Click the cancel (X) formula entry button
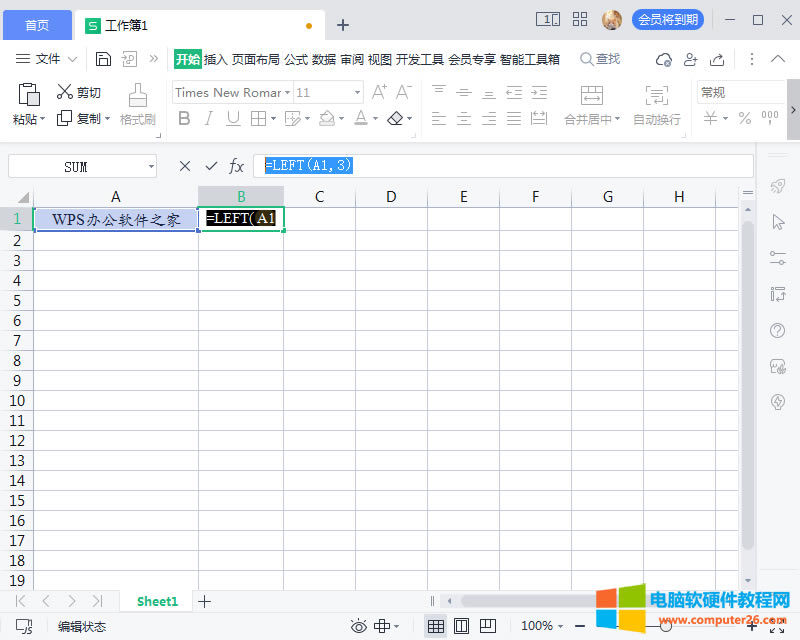800x640 pixels. point(185,166)
